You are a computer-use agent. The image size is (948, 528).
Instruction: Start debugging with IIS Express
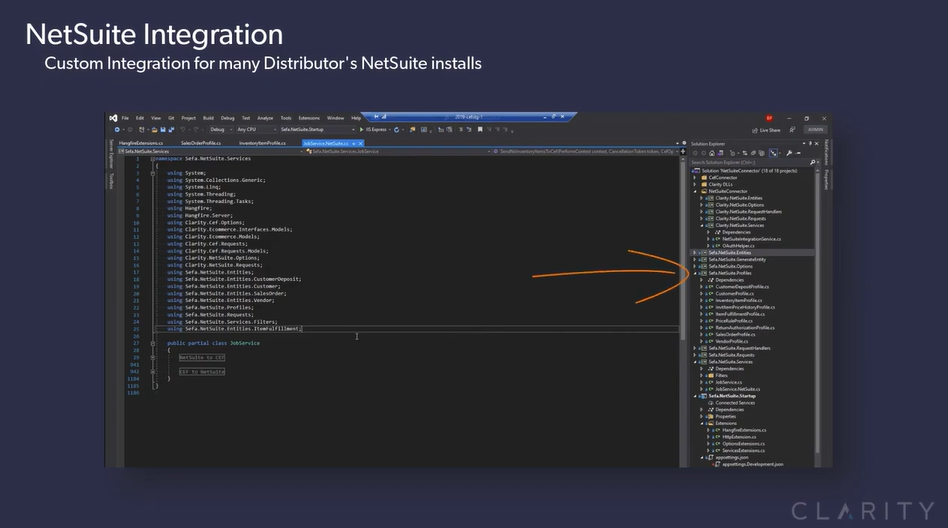pos(374,129)
